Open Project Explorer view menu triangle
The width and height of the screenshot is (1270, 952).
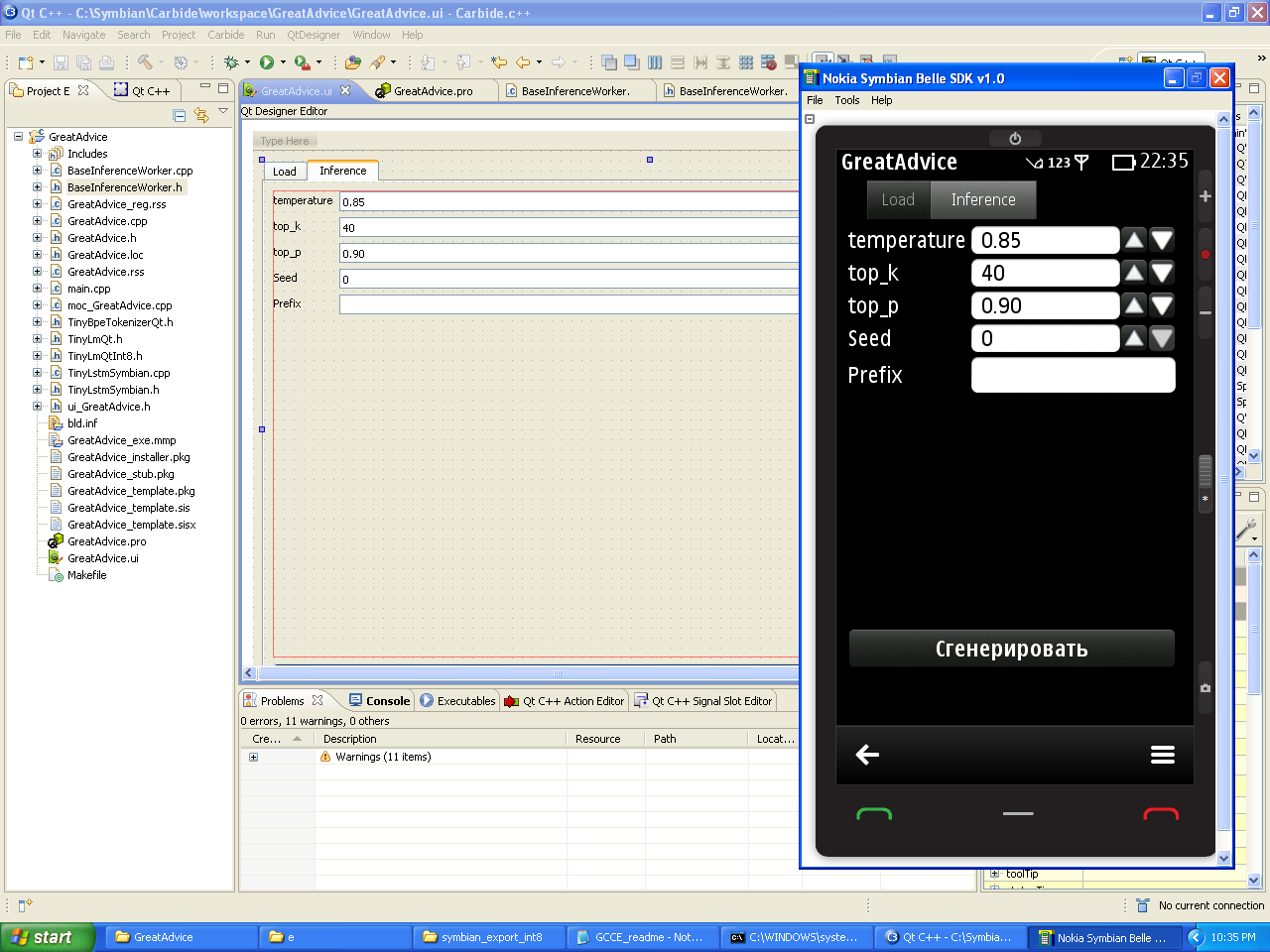coord(223,111)
